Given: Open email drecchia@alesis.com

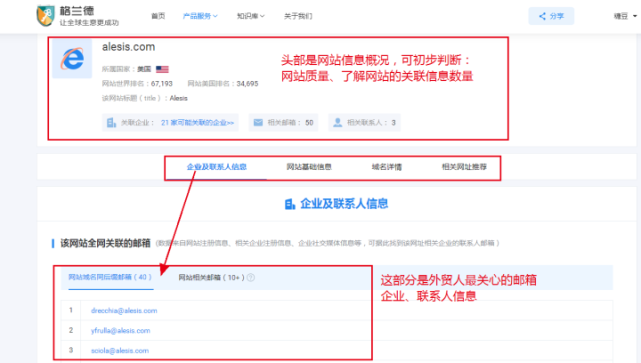Looking at the screenshot, I should click(x=124, y=311).
